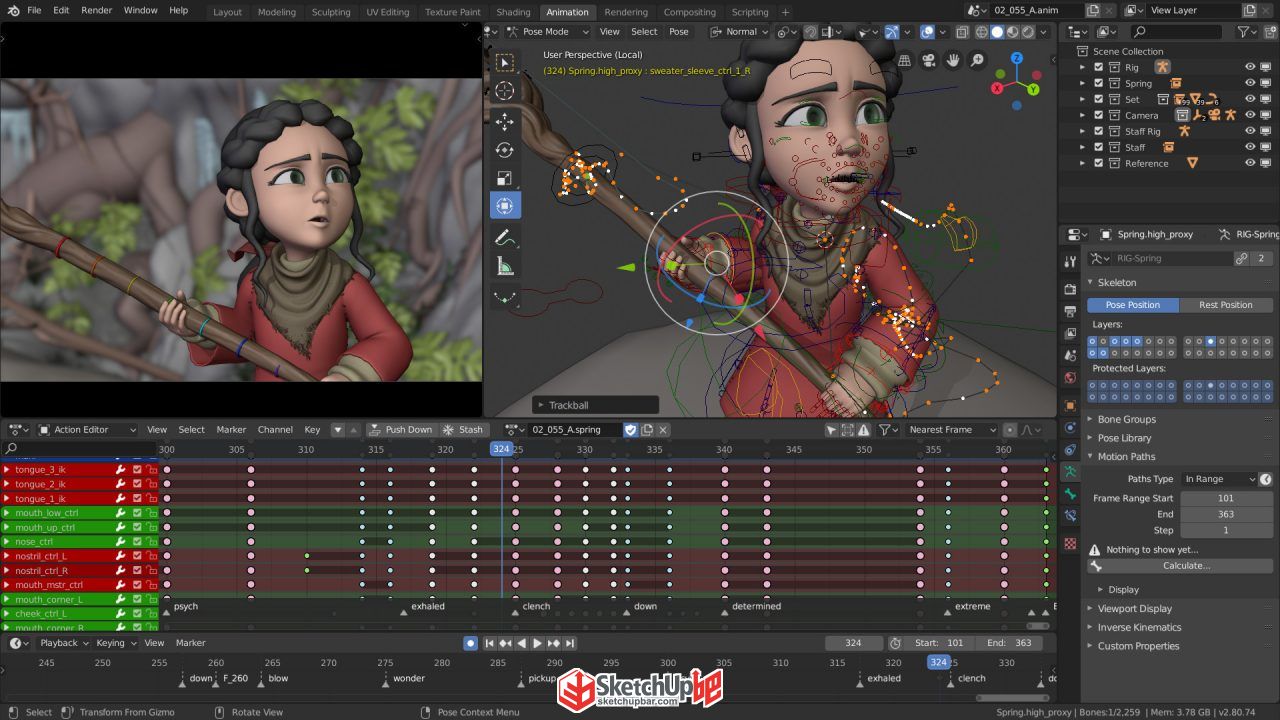Toggle fake user shield for 02_055_A.spring action
The image size is (1280, 720).
630,430
